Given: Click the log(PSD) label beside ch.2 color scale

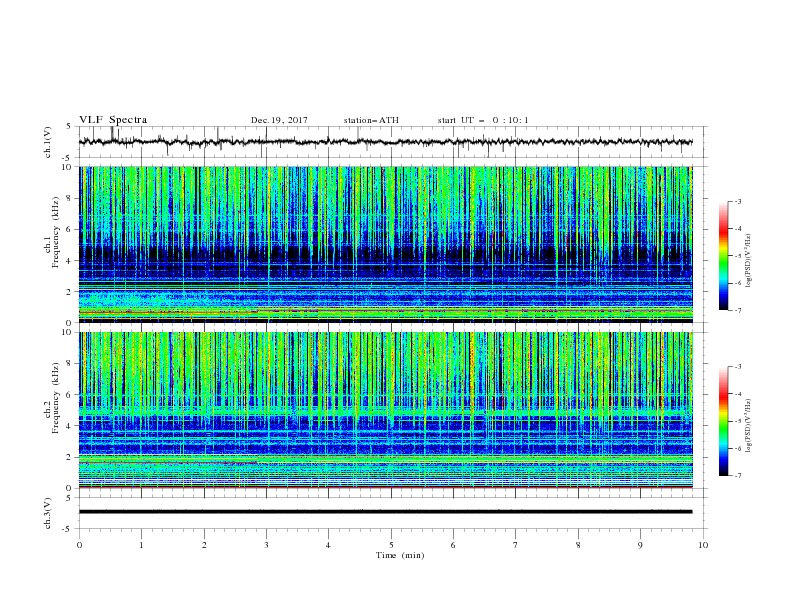Looking at the screenshot, I should (749, 426).
